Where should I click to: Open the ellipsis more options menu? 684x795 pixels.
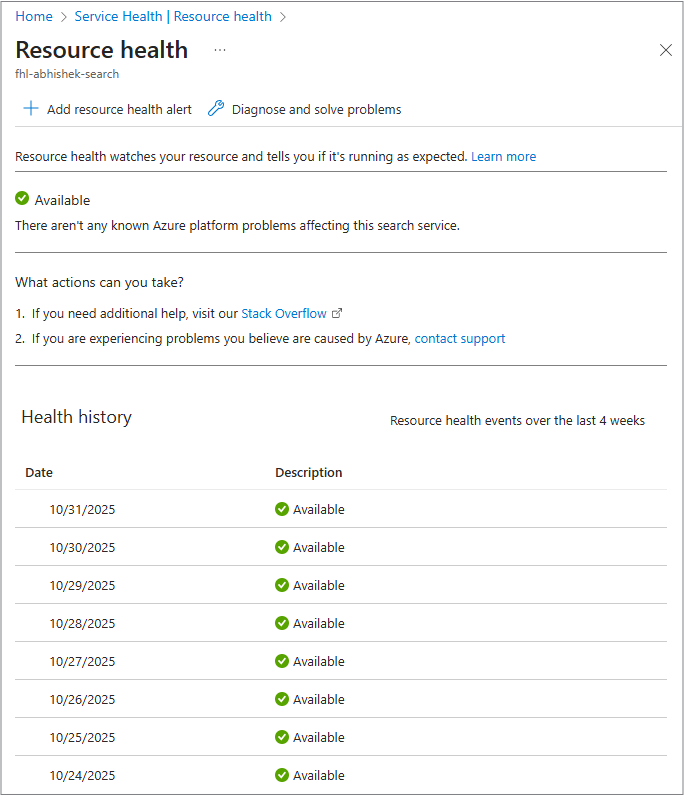[x=220, y=50]
